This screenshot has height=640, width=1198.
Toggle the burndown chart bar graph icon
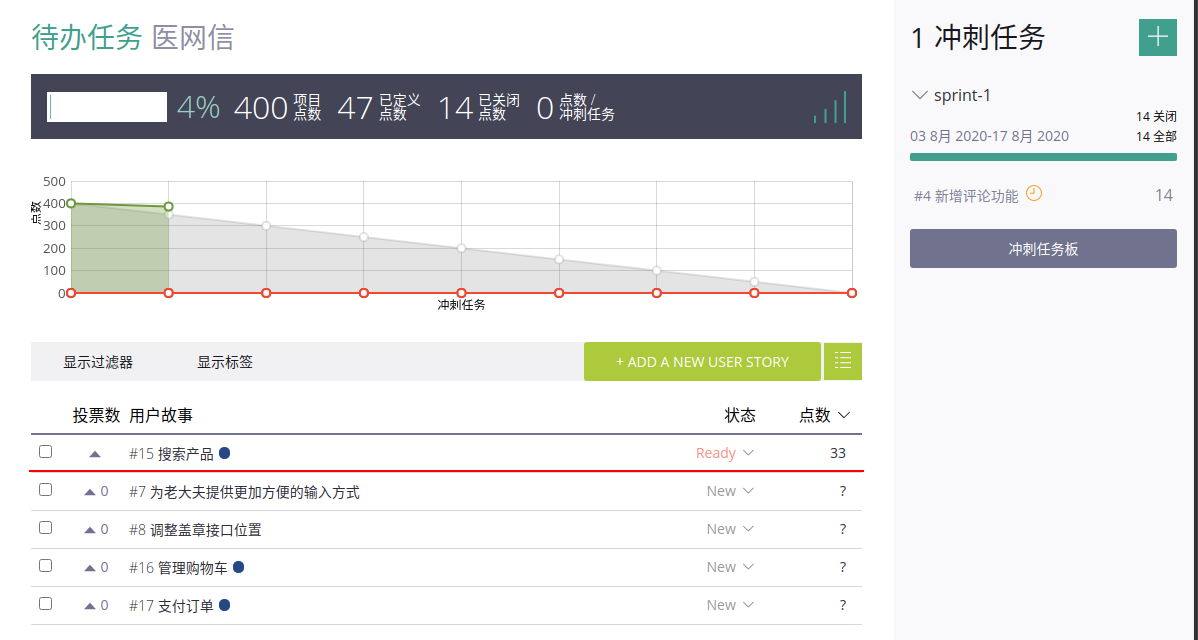[x=830, y=107]
